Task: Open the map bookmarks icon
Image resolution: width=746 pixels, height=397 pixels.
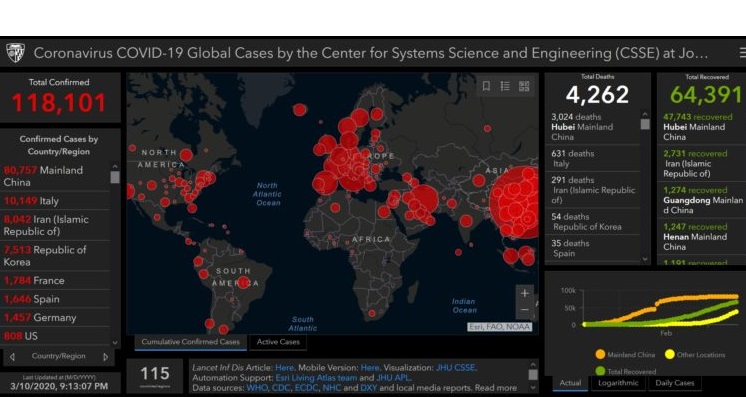Action: point(486,86)
